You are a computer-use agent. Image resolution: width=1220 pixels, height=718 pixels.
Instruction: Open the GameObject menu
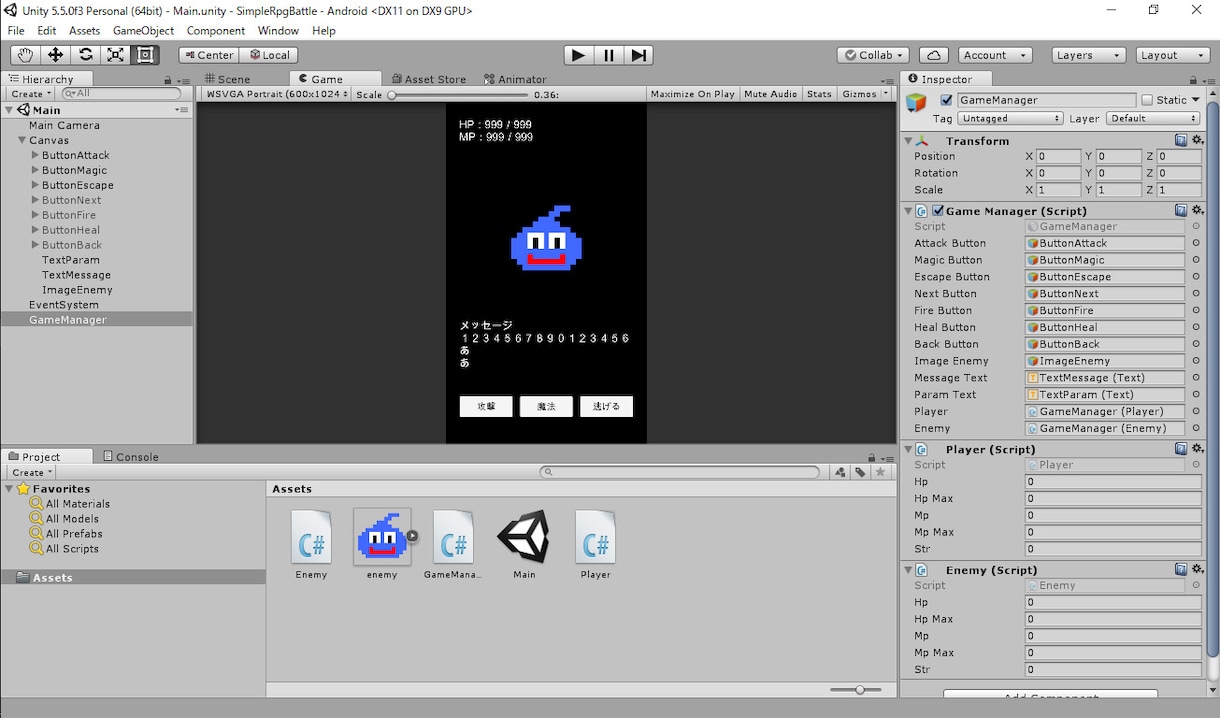point(143,31)
